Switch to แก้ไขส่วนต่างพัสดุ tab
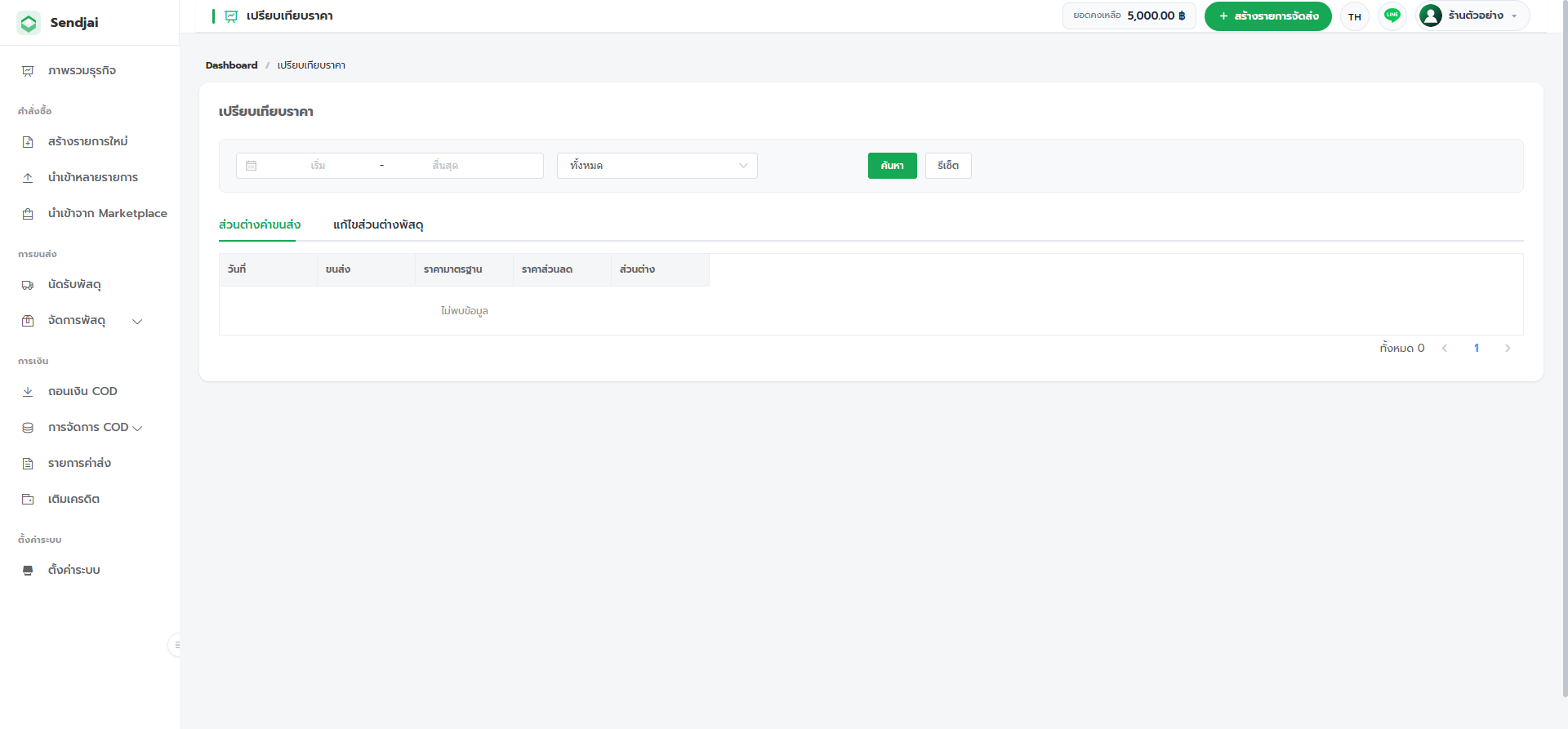 [378, 224]
